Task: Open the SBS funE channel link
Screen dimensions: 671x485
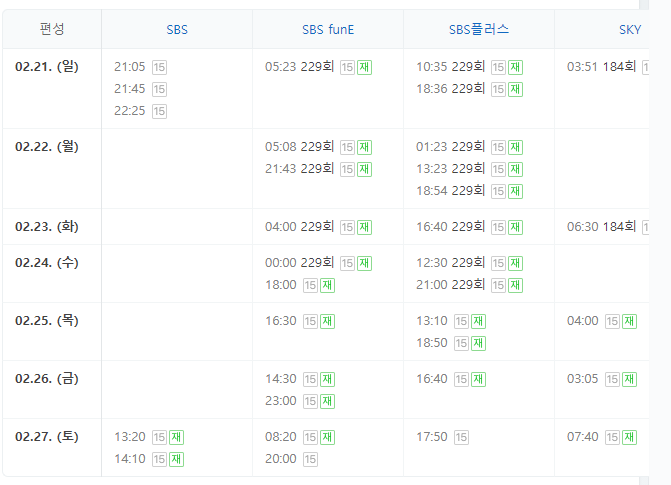Action: 328,30
